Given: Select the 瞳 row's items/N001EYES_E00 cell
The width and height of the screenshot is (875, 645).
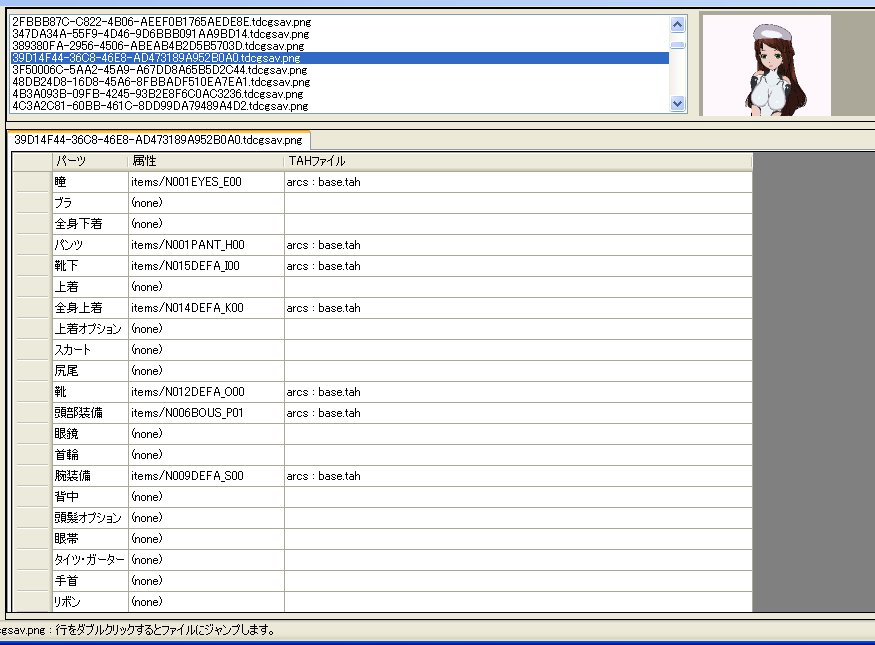Looking at the screenshot, I should [205, 182].
